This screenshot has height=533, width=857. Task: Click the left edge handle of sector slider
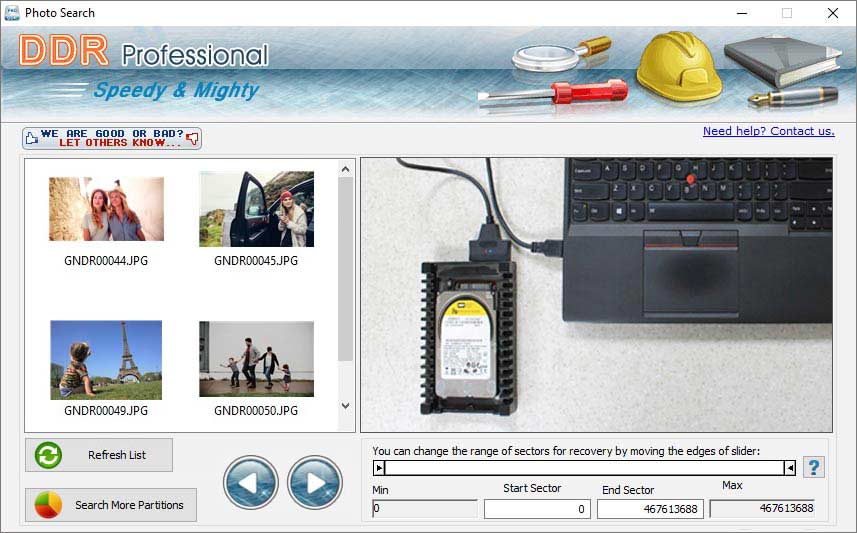click(379, 468)
